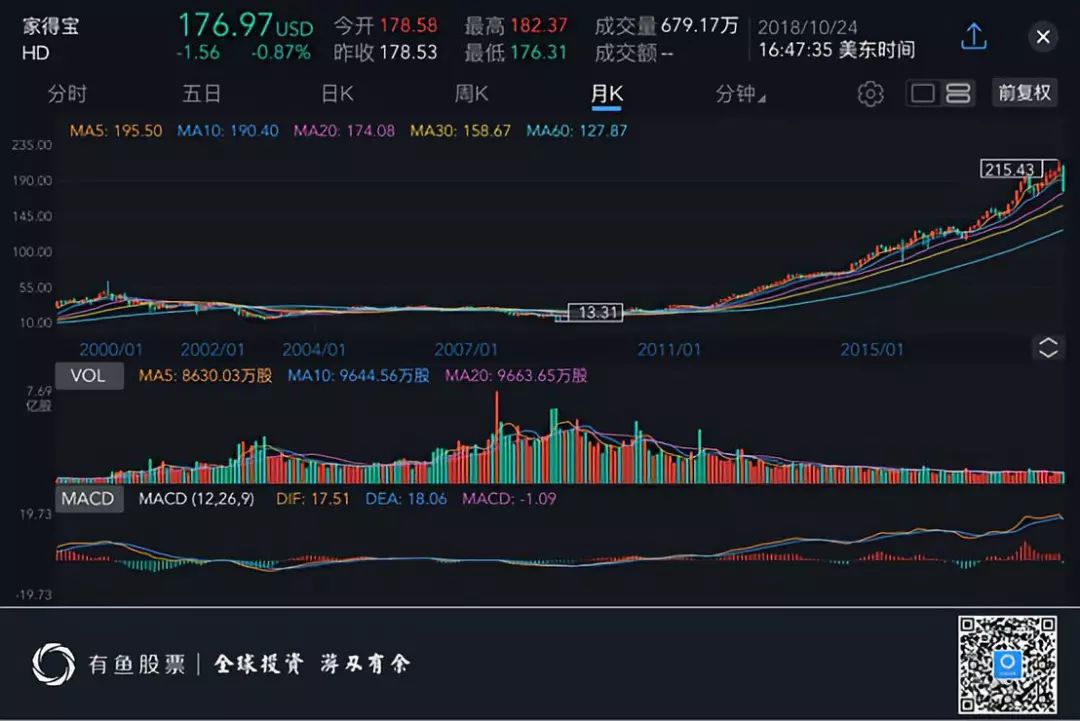Open the 分钟 minute interval dropdown
This screenshot has height=721, width=1080.
point(740,94)
